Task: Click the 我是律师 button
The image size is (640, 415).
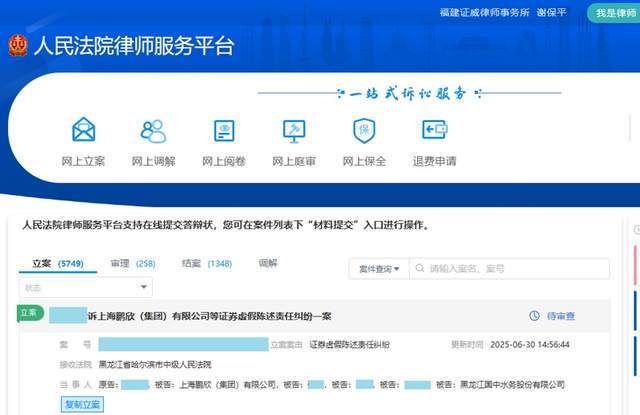Action: [611, 12]
